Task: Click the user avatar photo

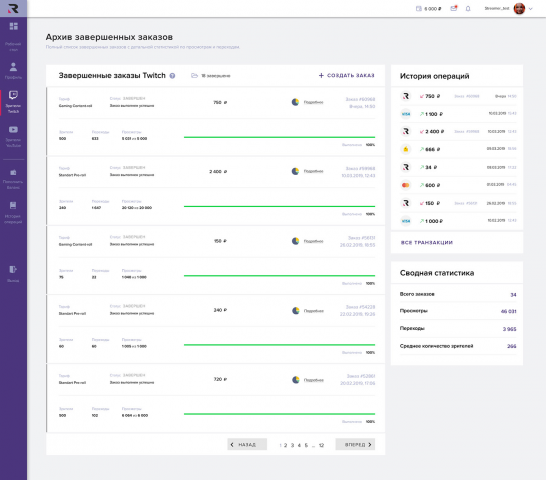Action: click(x=519, y=9)
